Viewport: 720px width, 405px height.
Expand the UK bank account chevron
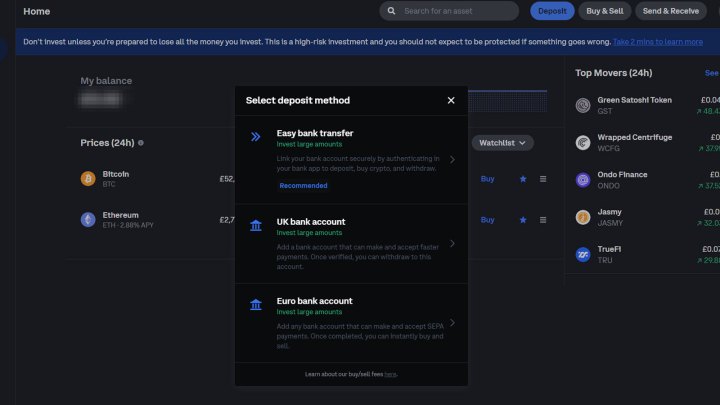point(452,243)
